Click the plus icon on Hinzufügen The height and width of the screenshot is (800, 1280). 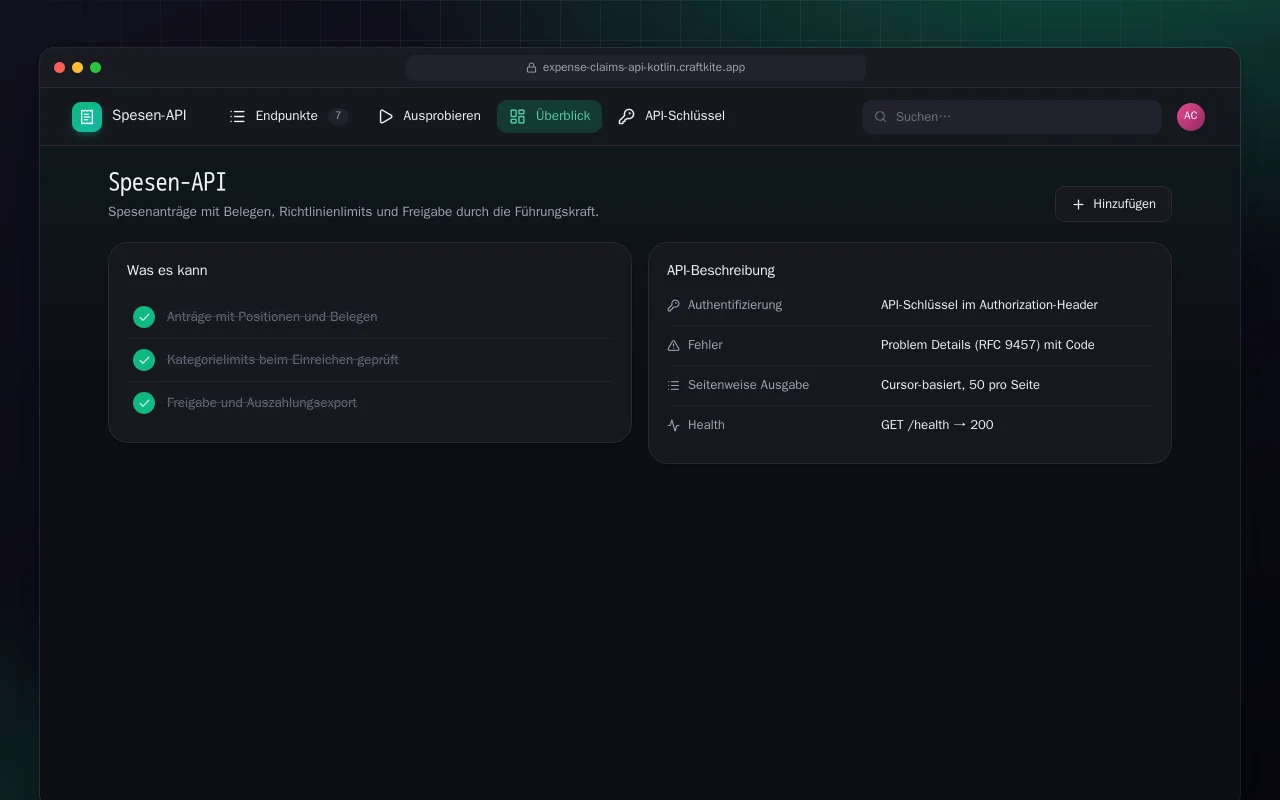pos(1078,204)
